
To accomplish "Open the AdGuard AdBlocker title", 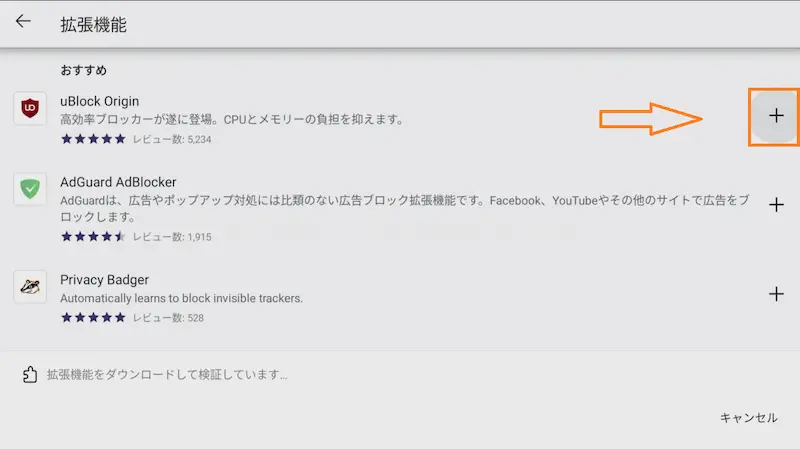I will (x=118, y=182).
